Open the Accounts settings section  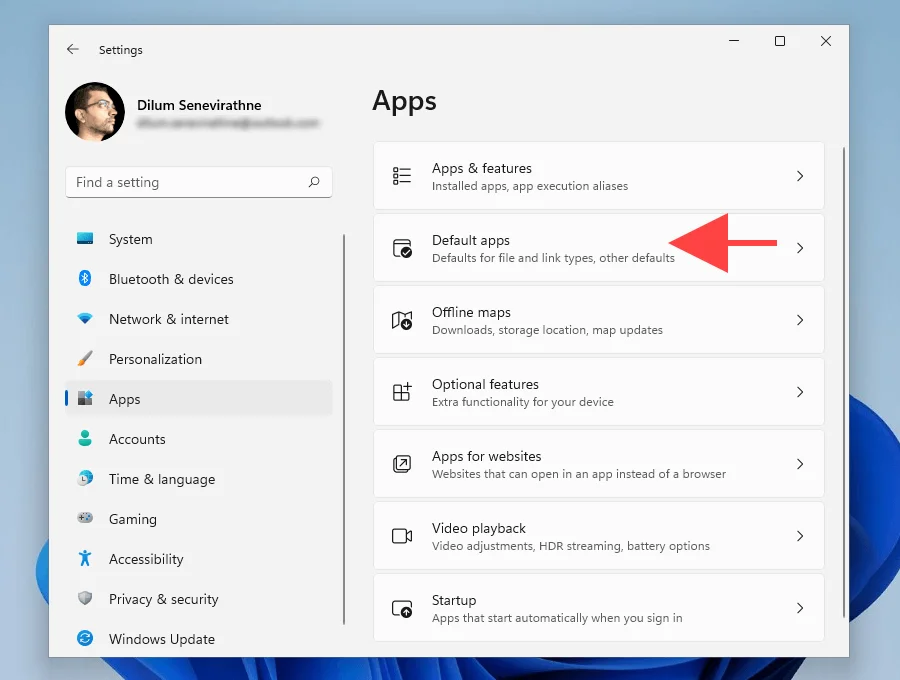[x=137, y=439]
